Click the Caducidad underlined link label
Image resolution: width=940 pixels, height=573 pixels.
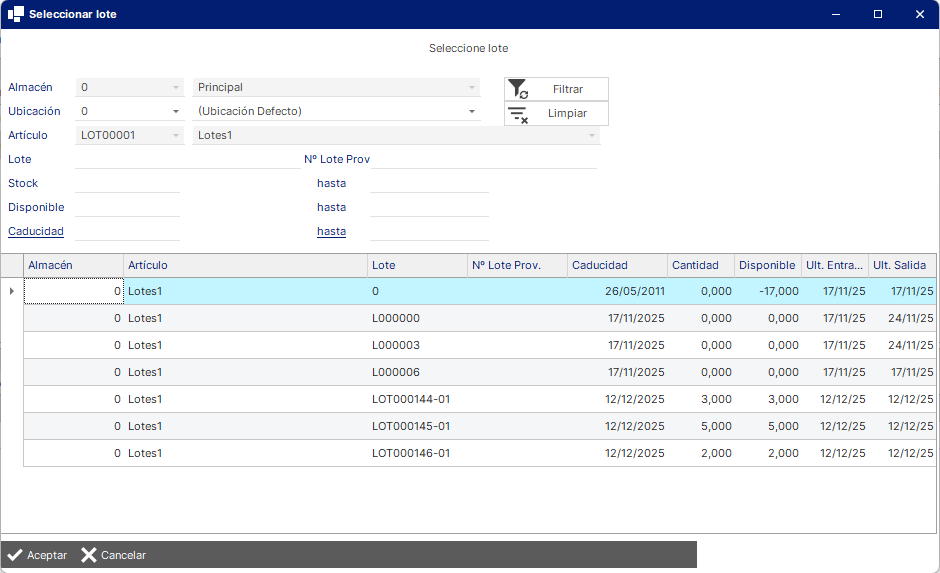(36, 231)
